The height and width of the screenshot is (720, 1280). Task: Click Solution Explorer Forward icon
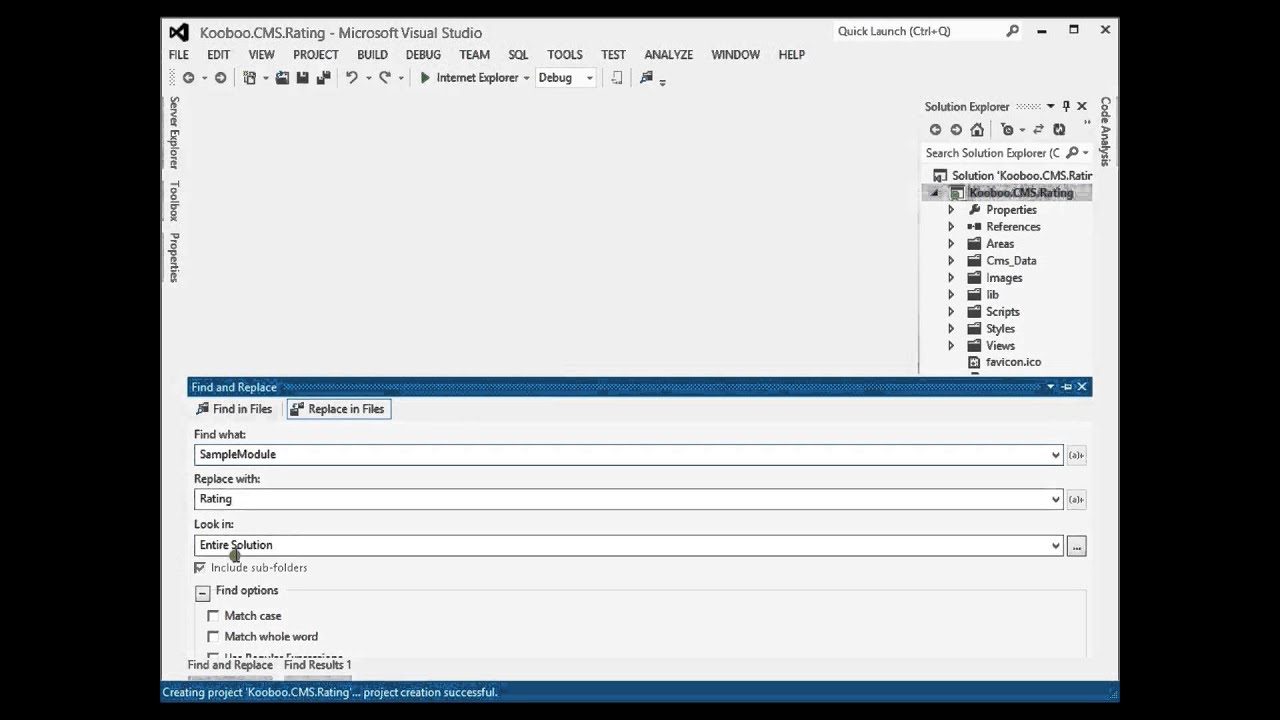point(956,130)
